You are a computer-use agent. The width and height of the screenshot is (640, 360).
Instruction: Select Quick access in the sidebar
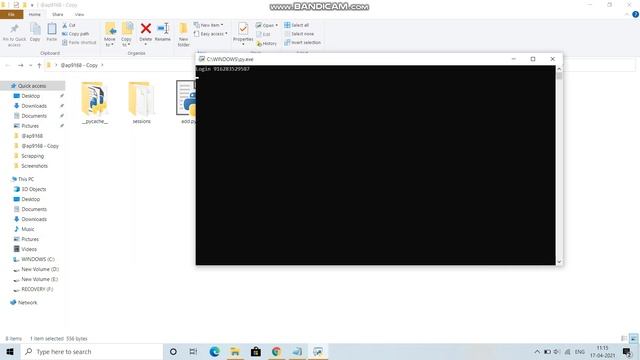[32, 86]
